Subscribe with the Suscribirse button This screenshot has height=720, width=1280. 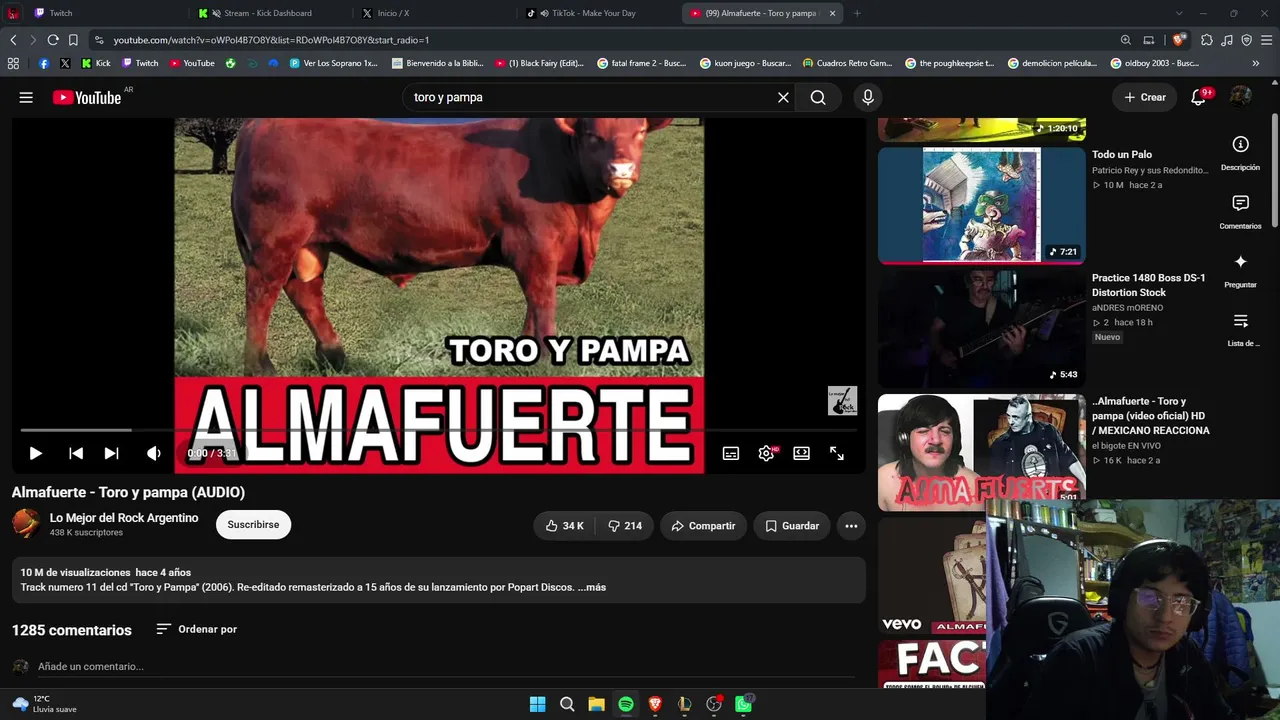(253, 525)
